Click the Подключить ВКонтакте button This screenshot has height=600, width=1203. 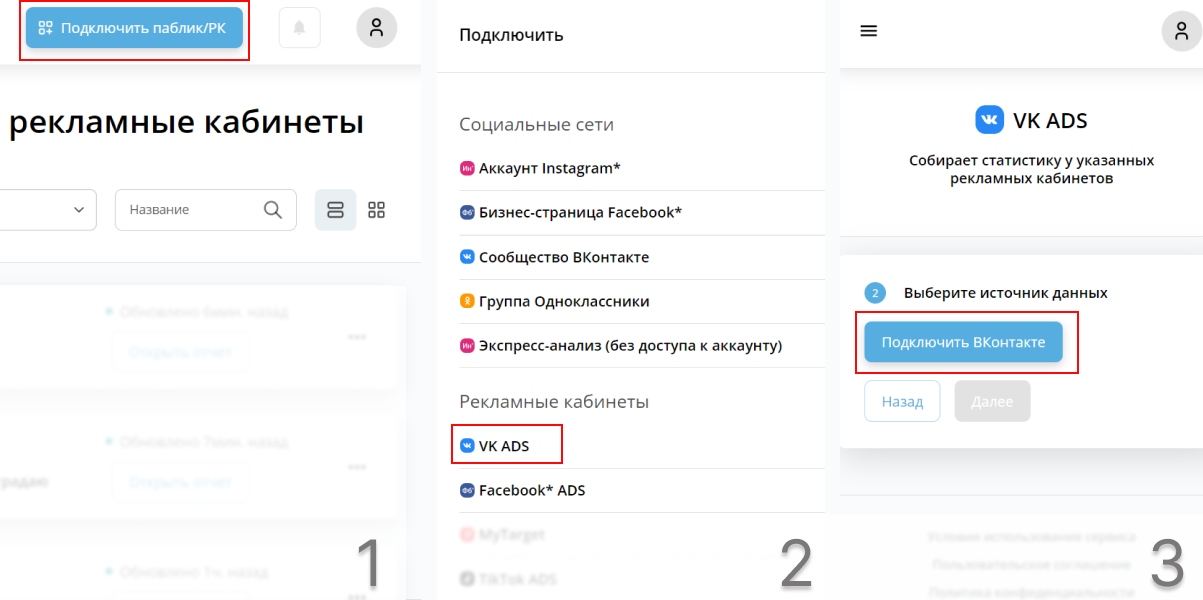(x=963, y=342)
